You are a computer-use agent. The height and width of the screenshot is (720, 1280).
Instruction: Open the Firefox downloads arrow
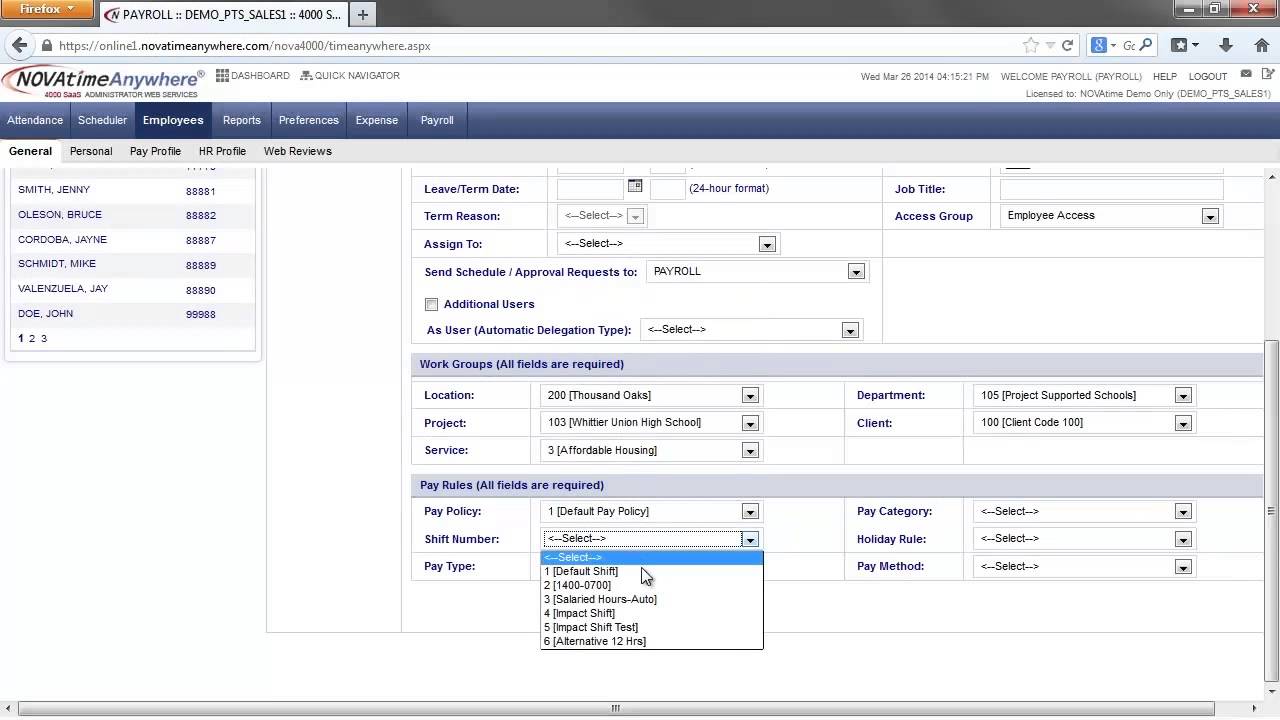(x=1226, y=45)
